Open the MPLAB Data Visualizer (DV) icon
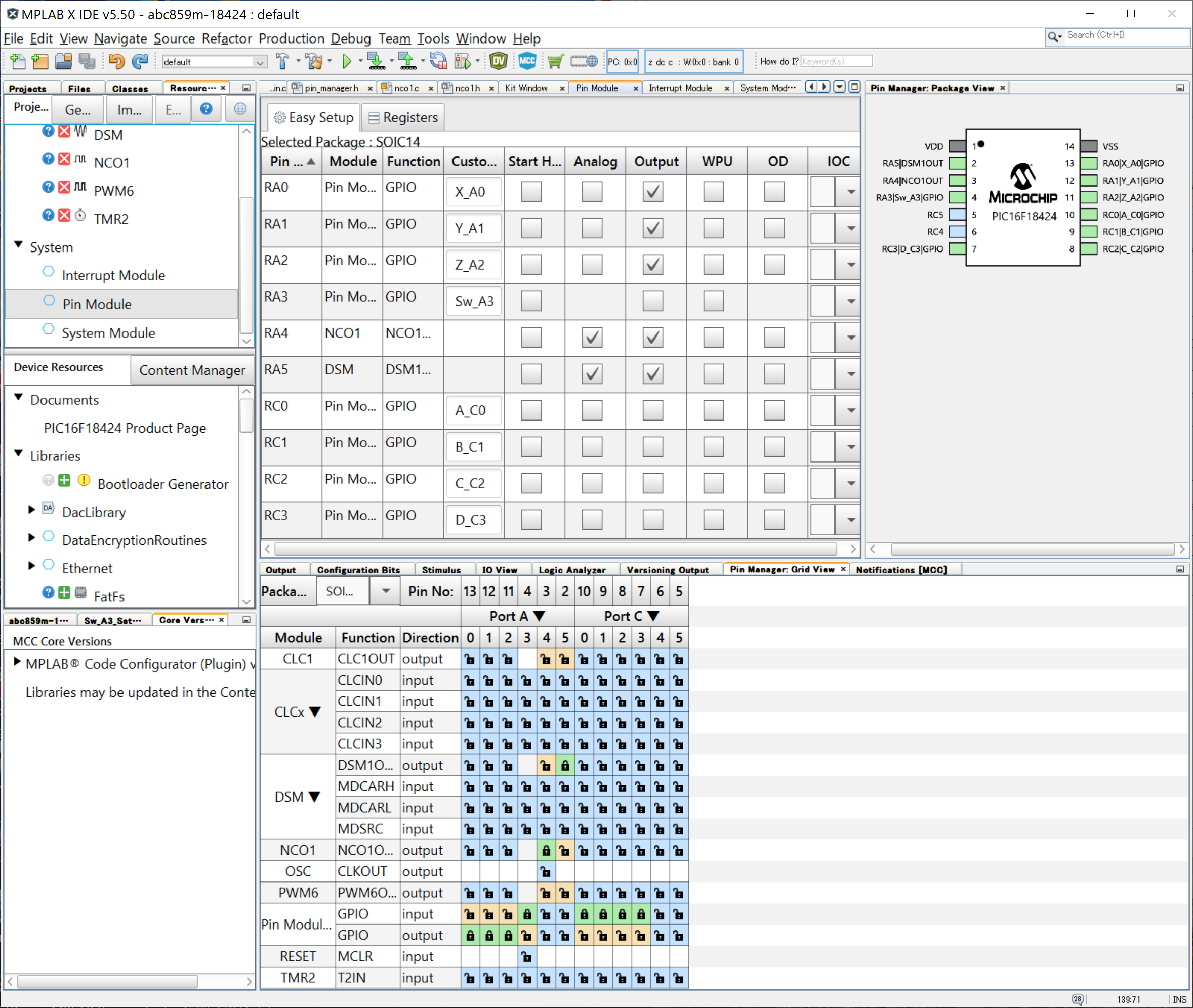Screen dimensions: 1193x1008 (x=499, y=61)
